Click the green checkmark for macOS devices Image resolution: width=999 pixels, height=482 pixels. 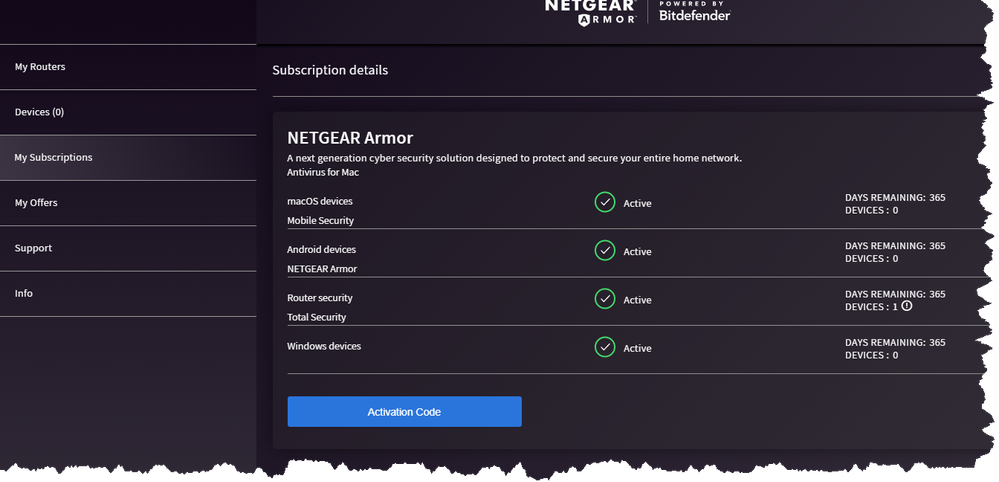pyautogui.click(x=605, y=203)
